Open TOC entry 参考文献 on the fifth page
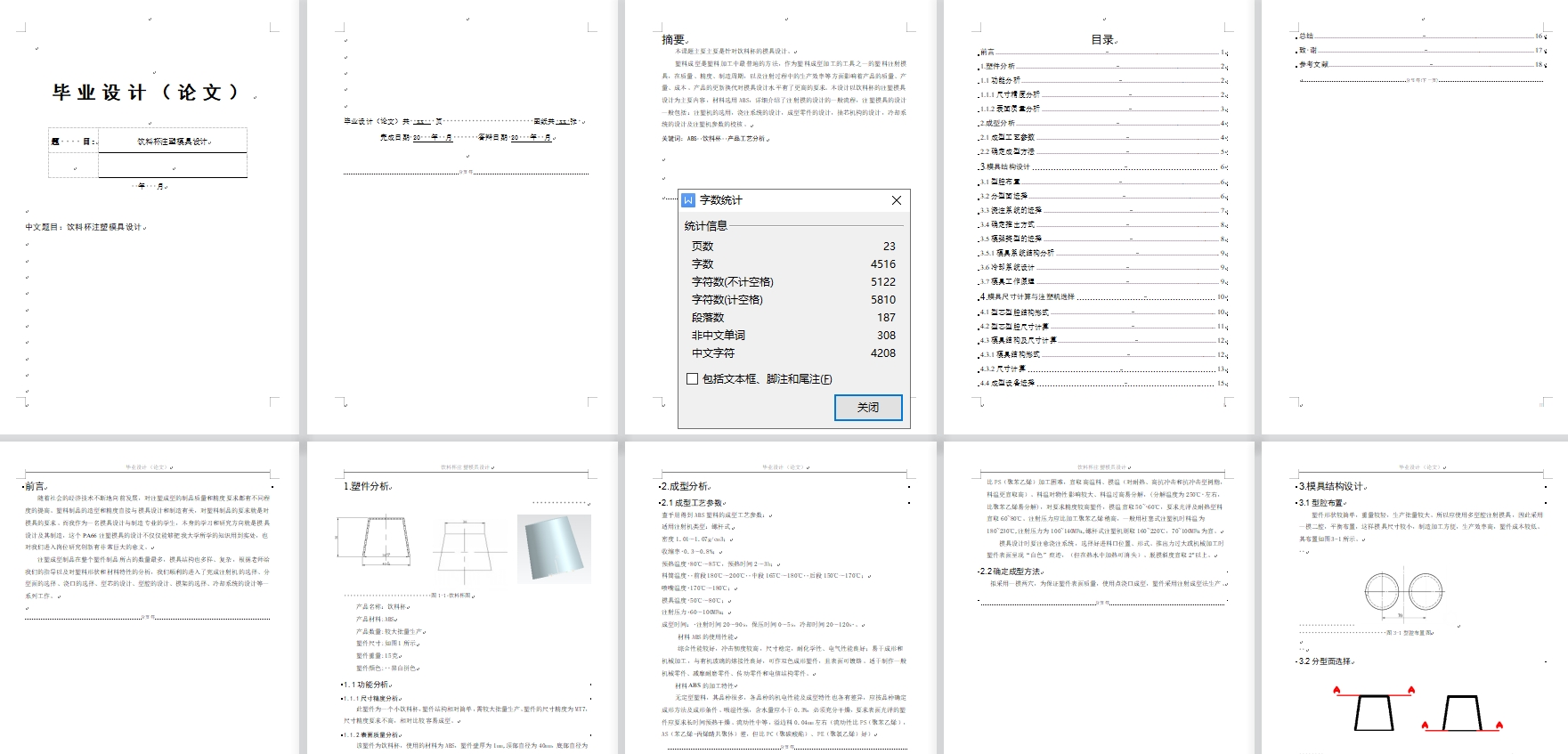1568x754 pixels. pyautogui.click(x=1422, y=65)
